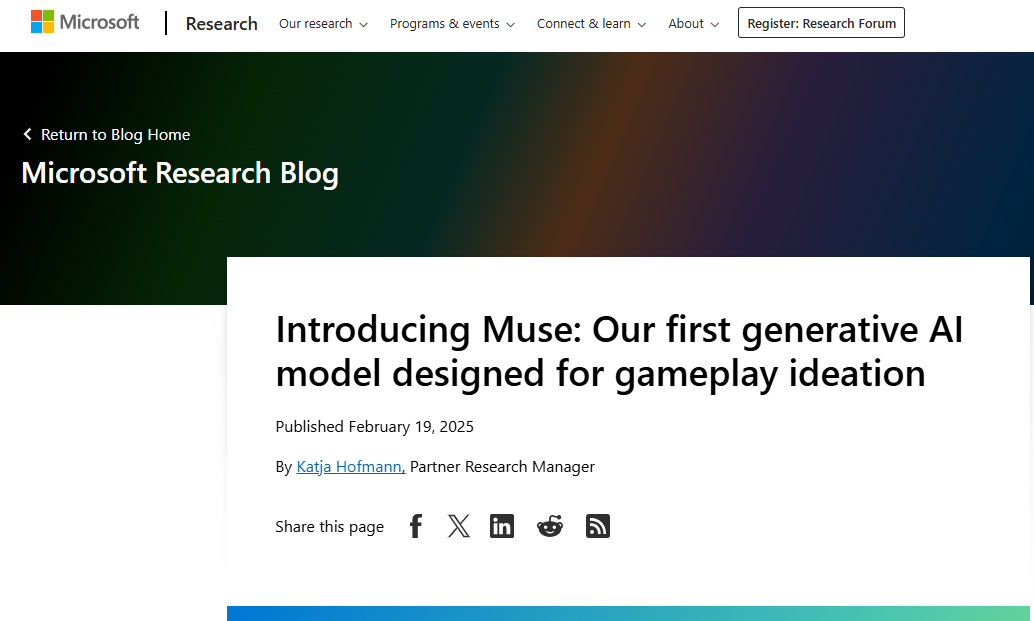1034x621 pixels.
Task: Click the Published February 19, 2025 date text
Action: tap(374, 426)
